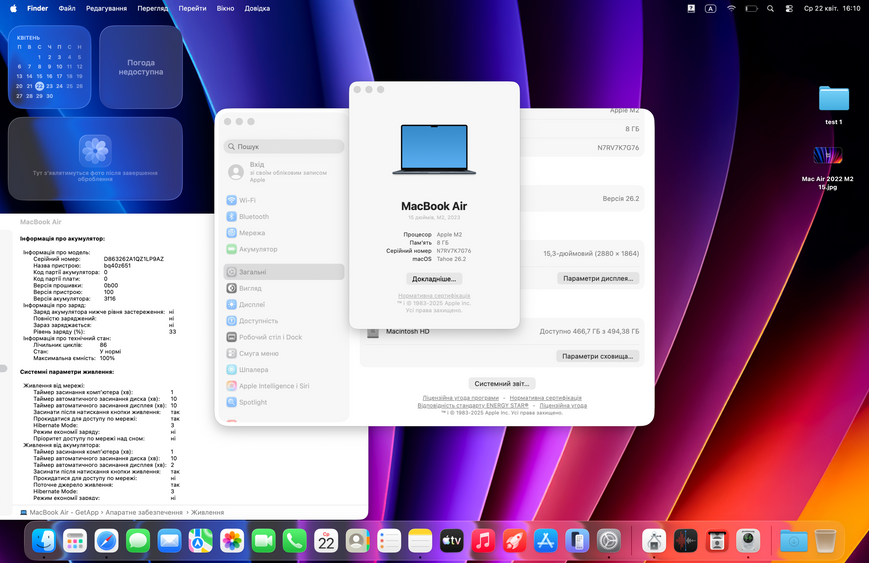Open the red rocket app in the Dock
Viewport: 869px width, 563px height.
click(x=514, y=541)
